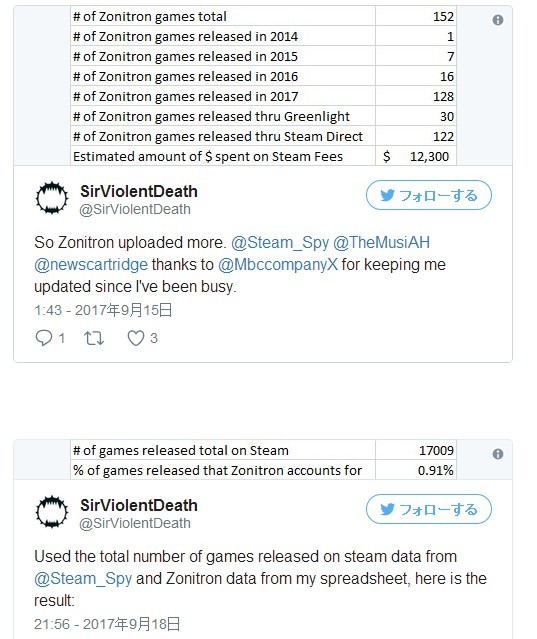Image resolution: width=537 pixels, height=639 pixels.
Task: Follow SirViolentDeath from the second tweet
Action: click(429, 509)
